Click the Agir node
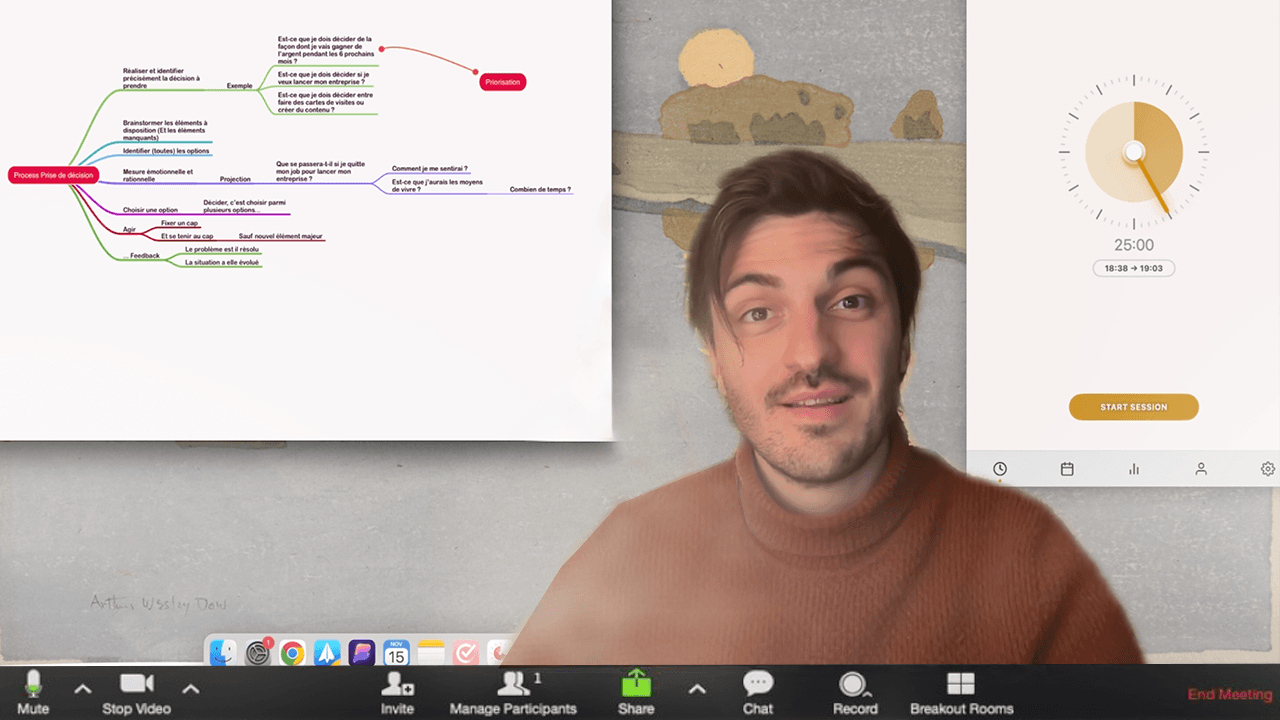The image size is (1280, 720). click(x=129, y=229)
